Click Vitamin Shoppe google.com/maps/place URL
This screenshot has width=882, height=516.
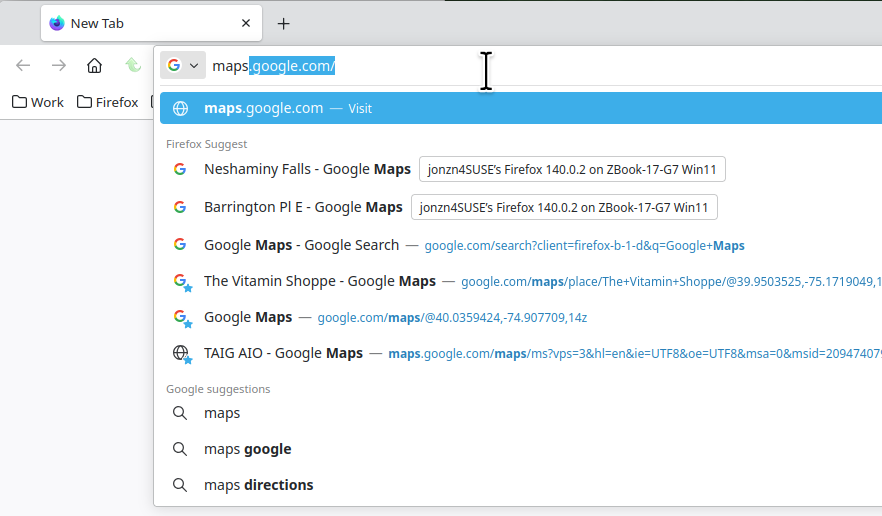pyautogui.click(x=671, y=281)
